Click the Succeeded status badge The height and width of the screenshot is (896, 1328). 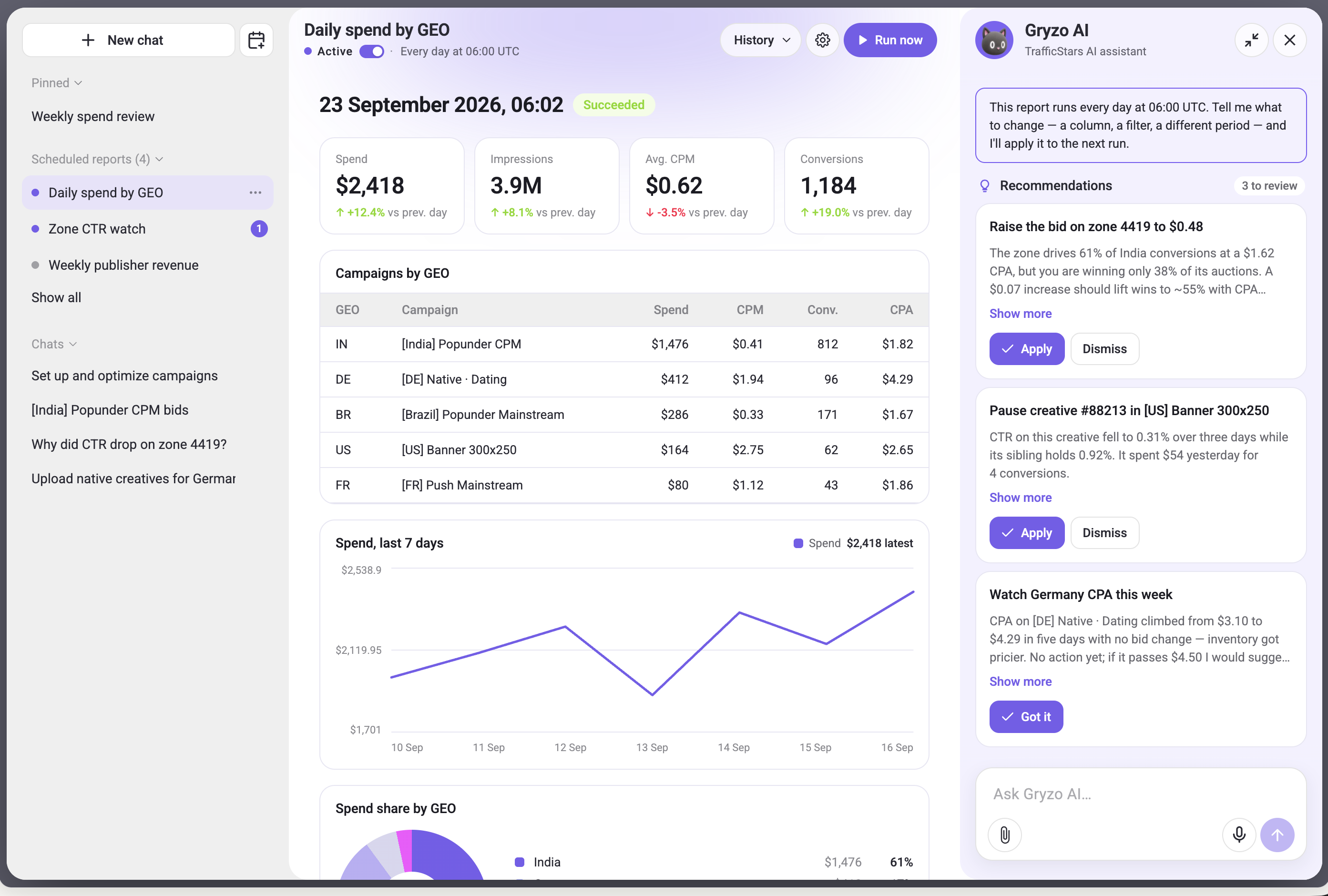[613, 105]
